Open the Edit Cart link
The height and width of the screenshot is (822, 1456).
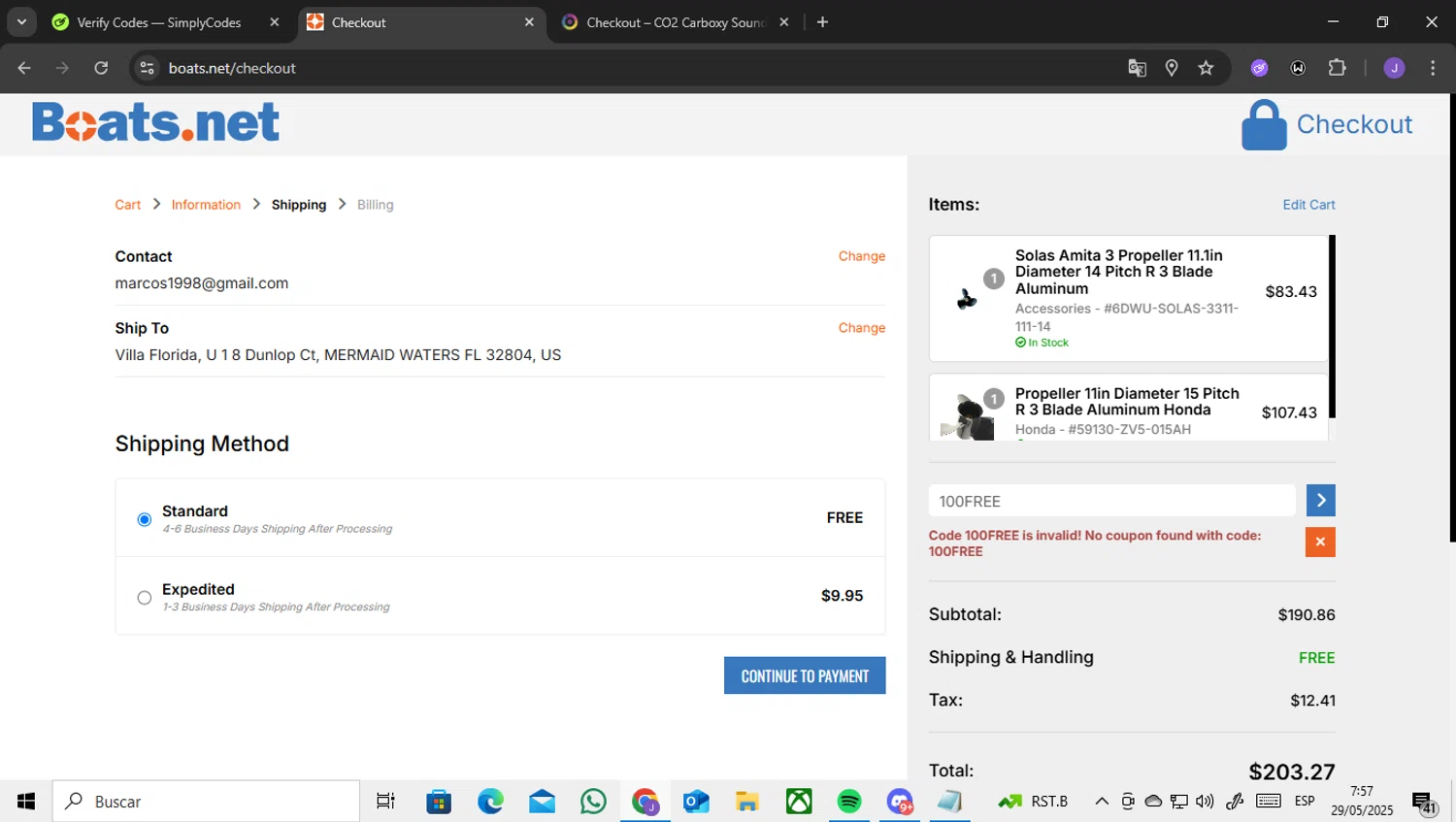click(1308, 205)
